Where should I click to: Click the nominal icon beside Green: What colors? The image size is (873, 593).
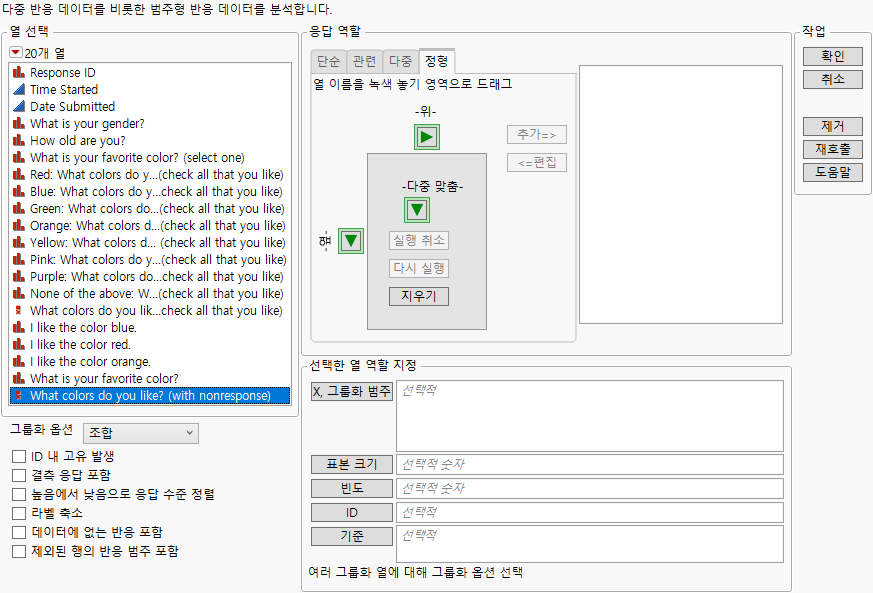click(19, 208)
